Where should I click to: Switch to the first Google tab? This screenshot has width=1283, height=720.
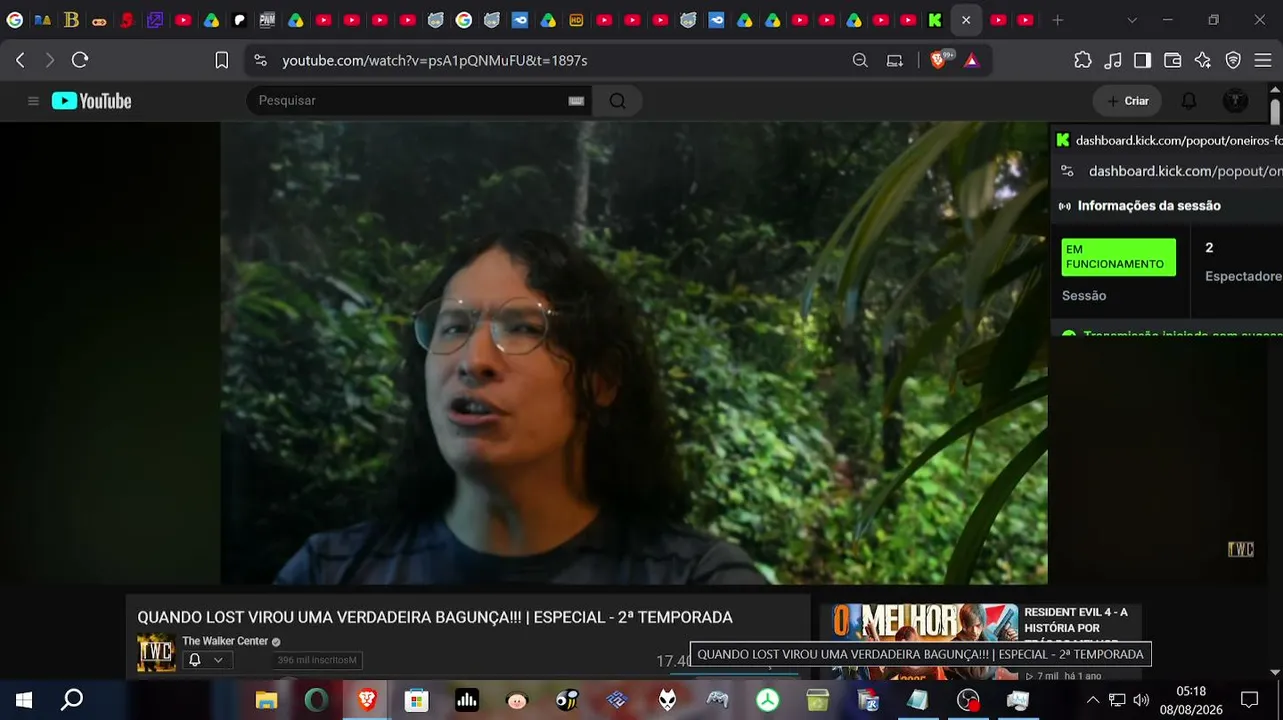pyautogui.click(x=15, y=20)
